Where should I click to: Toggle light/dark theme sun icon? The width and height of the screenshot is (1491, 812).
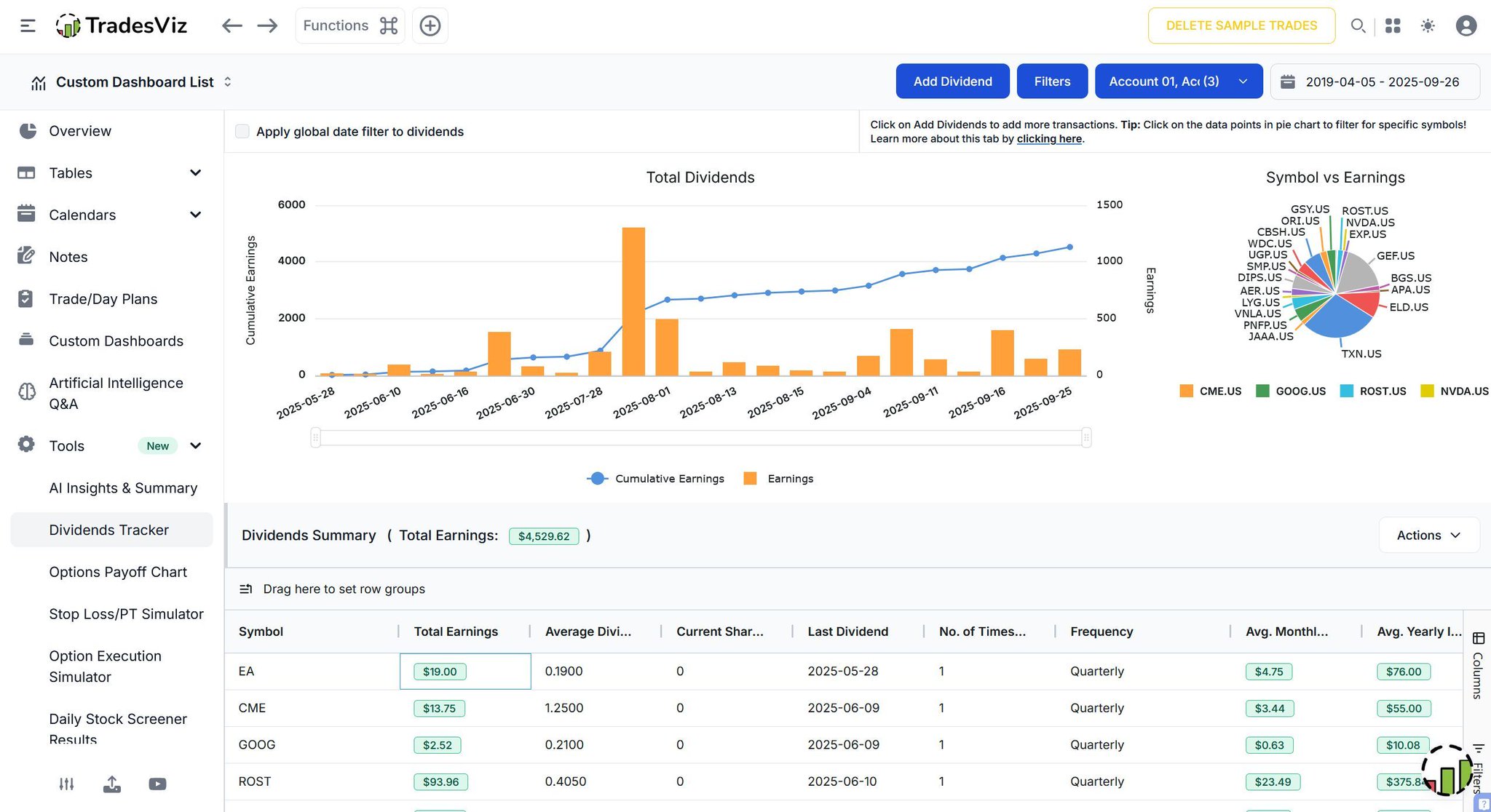1428,26
